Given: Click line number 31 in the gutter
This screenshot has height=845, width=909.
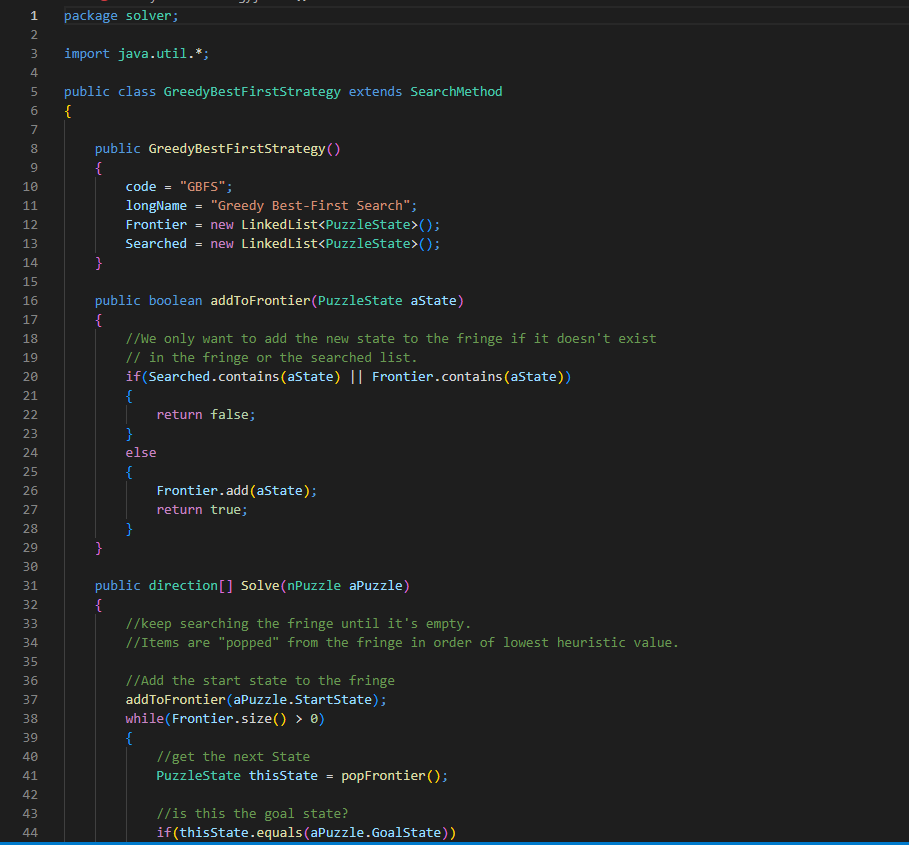Looking at the screenshot, I should [x=30, y=585].
